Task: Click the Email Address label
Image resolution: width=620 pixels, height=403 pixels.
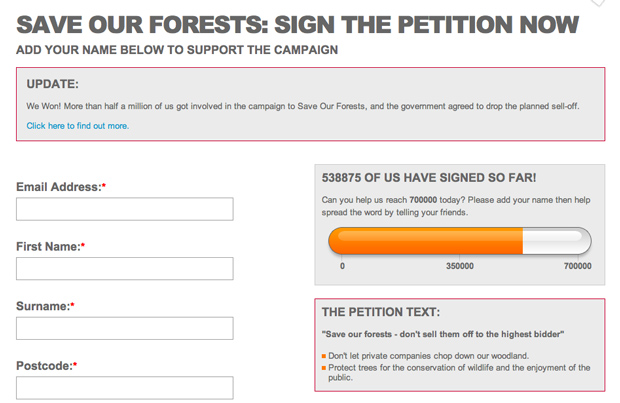Action: [58, 187]
